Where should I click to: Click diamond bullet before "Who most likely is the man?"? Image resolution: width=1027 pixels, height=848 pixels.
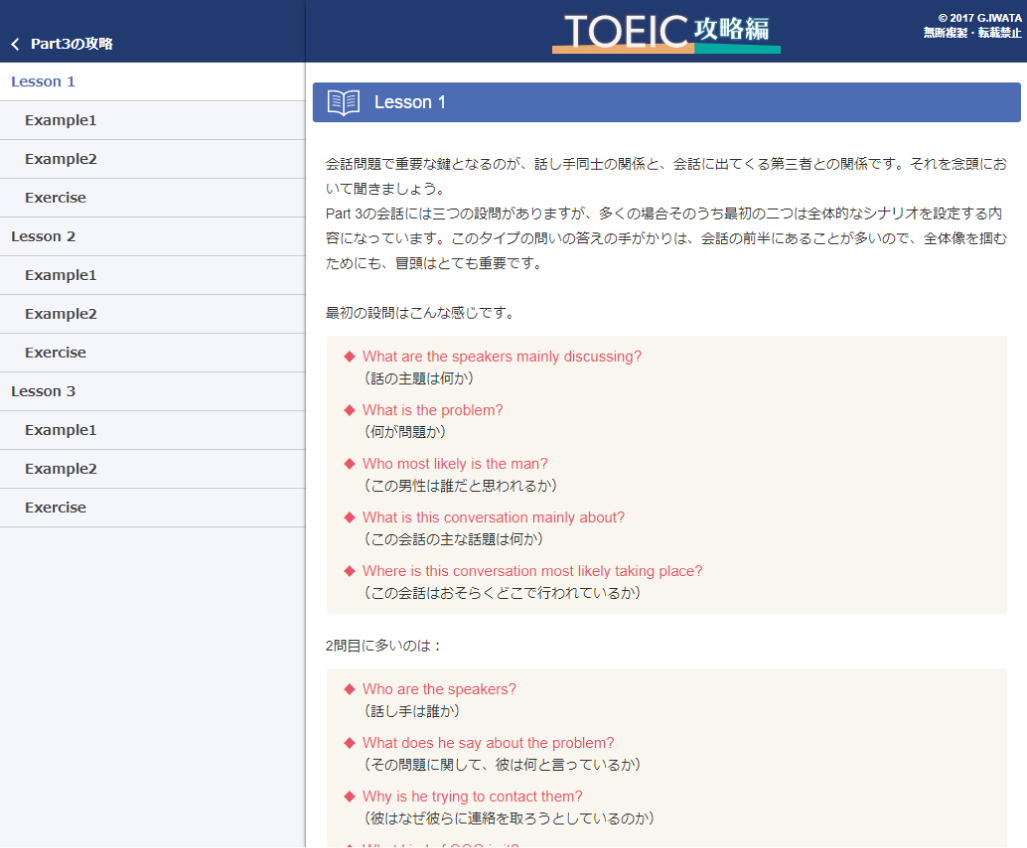[x=349, y=464]
